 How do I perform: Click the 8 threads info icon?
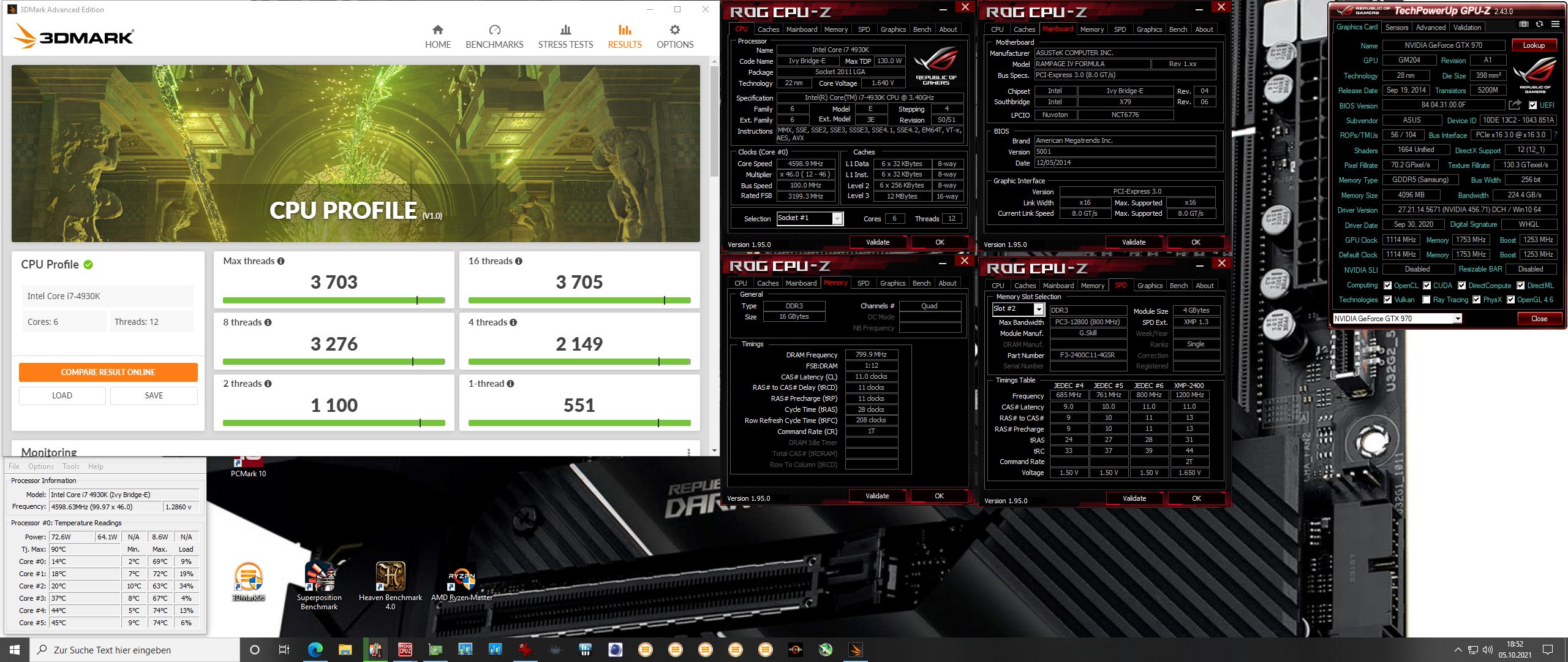click(x=268, y=322)
